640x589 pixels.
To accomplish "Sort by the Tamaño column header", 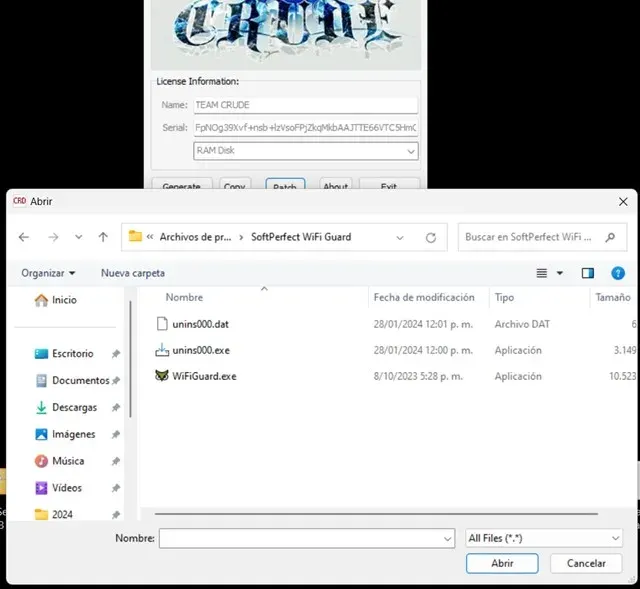I will pos(613,298).
